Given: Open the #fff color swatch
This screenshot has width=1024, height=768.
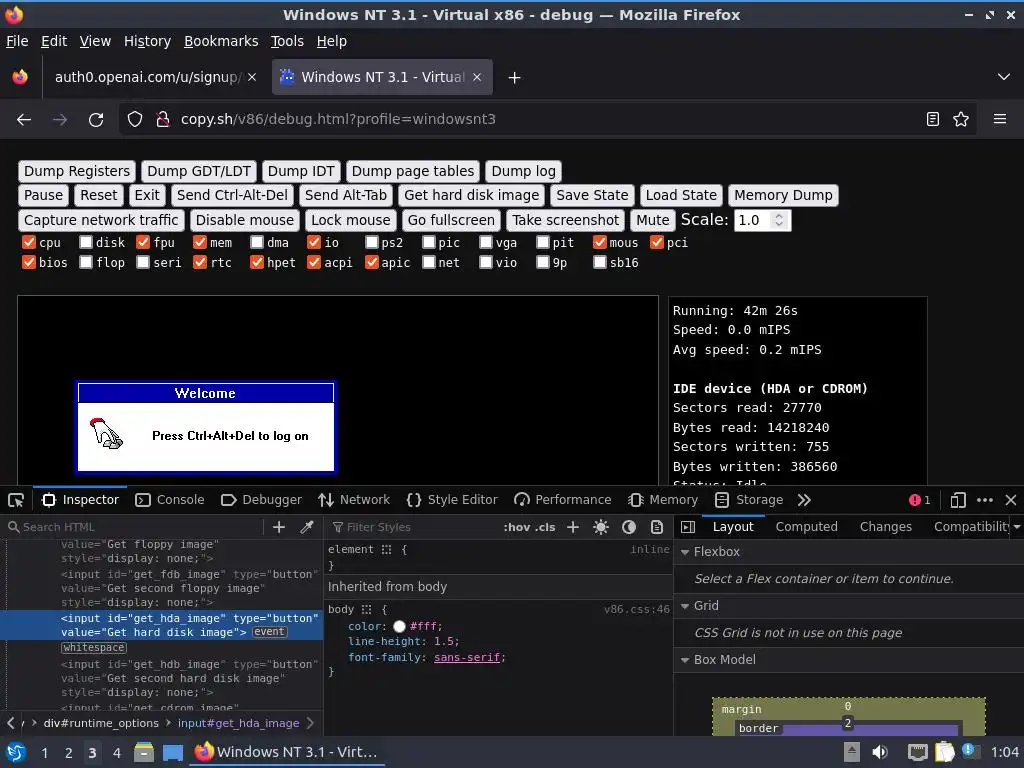Looking at the screenshot, I should tap(399, 627).
